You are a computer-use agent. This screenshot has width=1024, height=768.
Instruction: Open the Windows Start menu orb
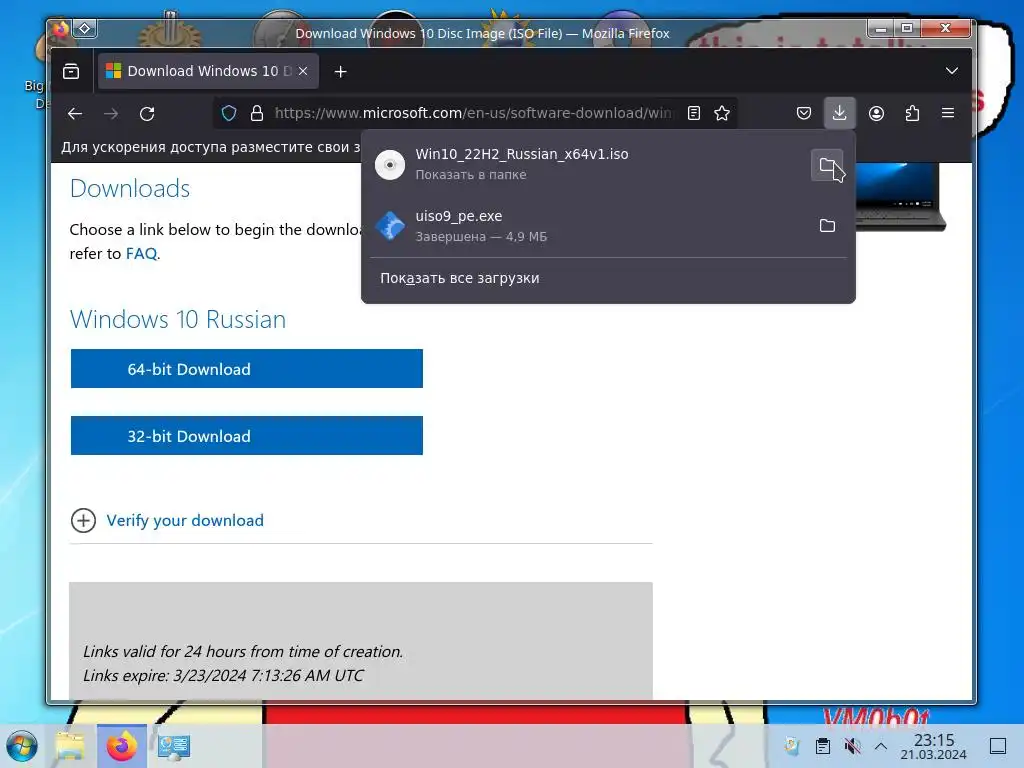coord(22,746)
